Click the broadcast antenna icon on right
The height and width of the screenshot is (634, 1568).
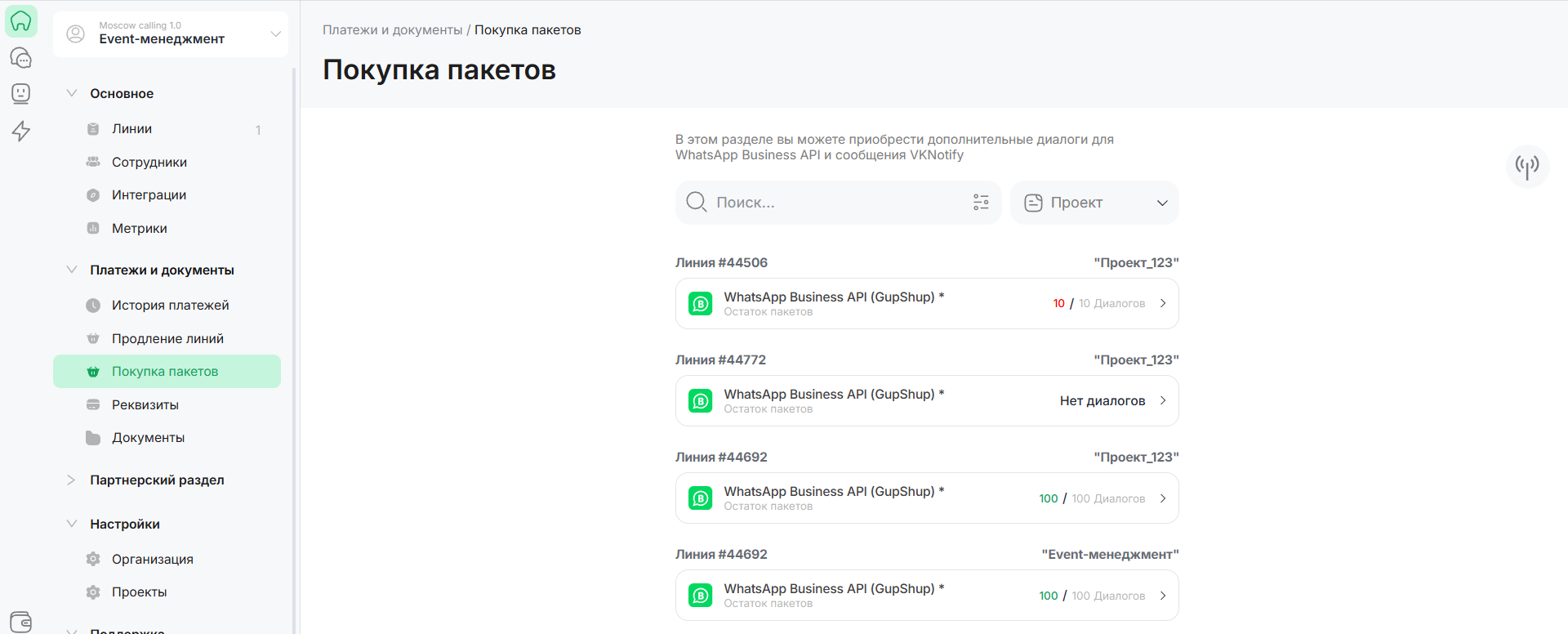click(1526, 167)
